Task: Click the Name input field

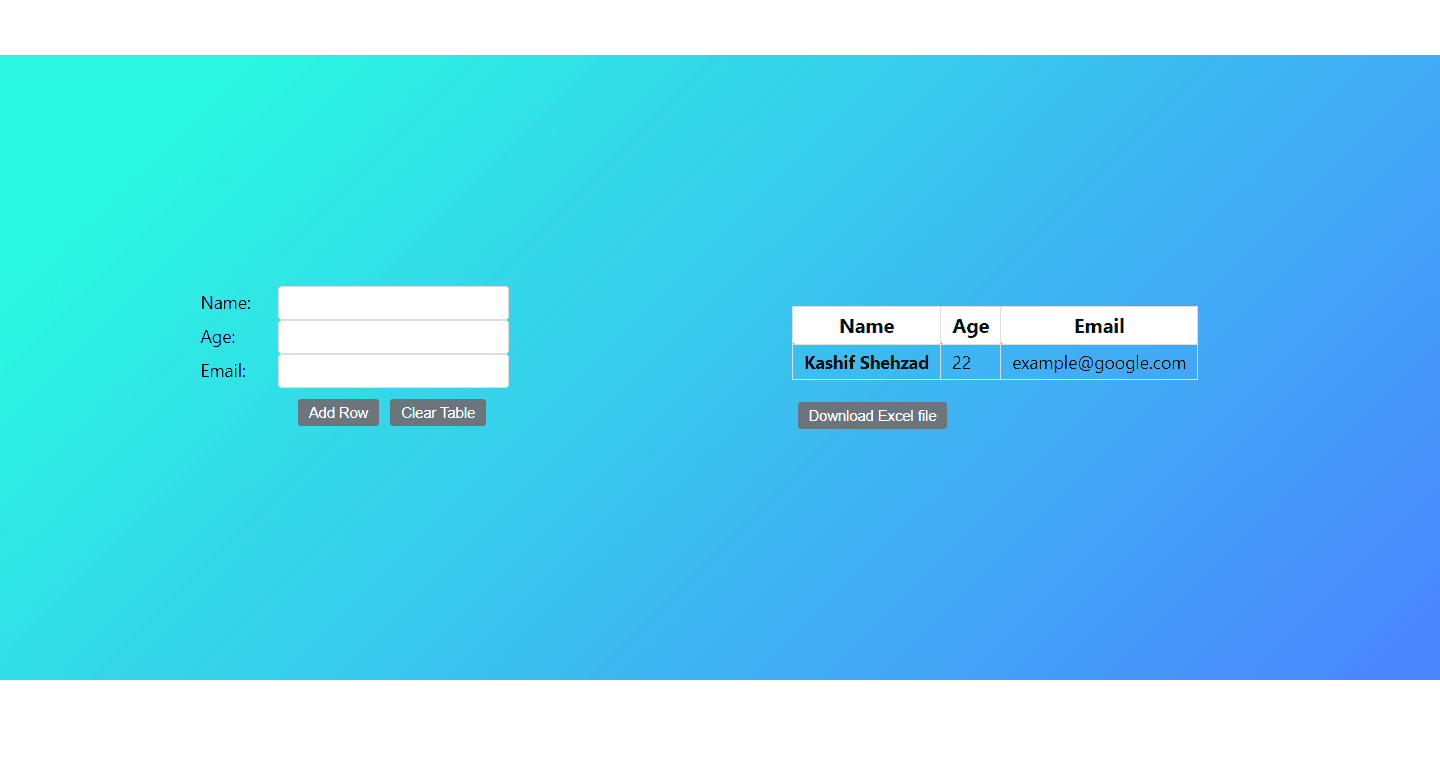Action: 393,303
